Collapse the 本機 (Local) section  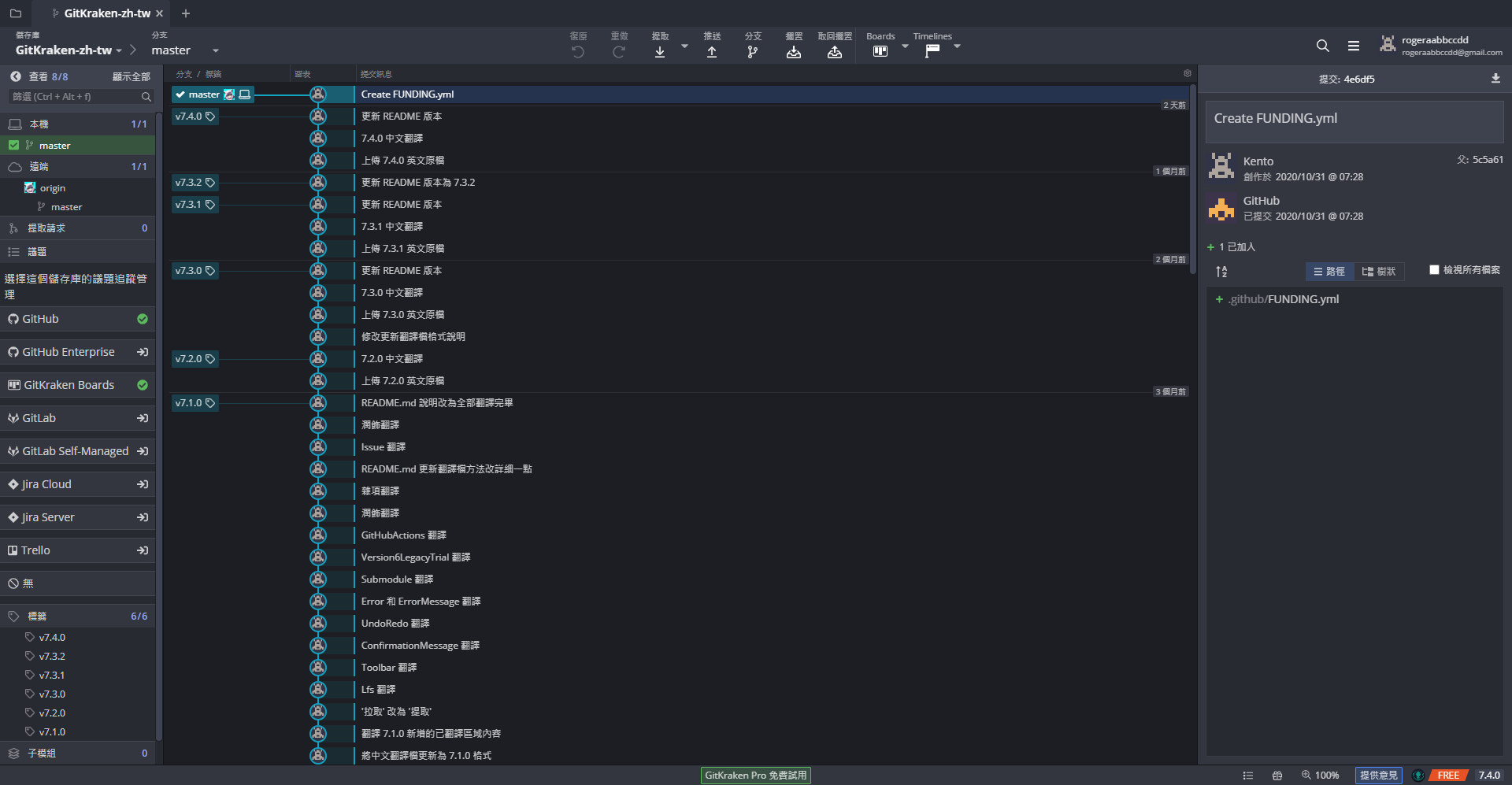[x=78, y=124]
